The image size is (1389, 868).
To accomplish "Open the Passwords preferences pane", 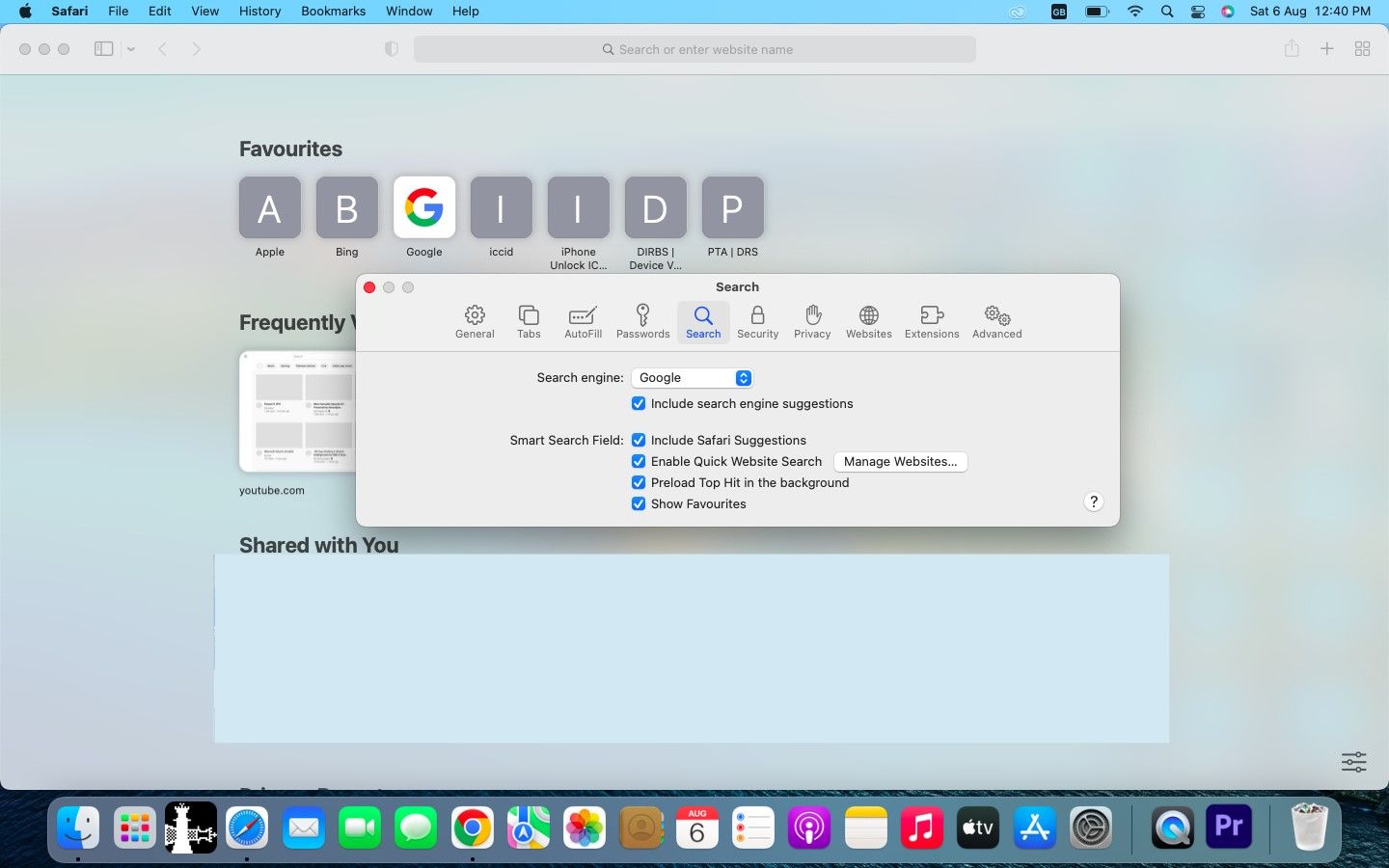I will click(642, 322).
